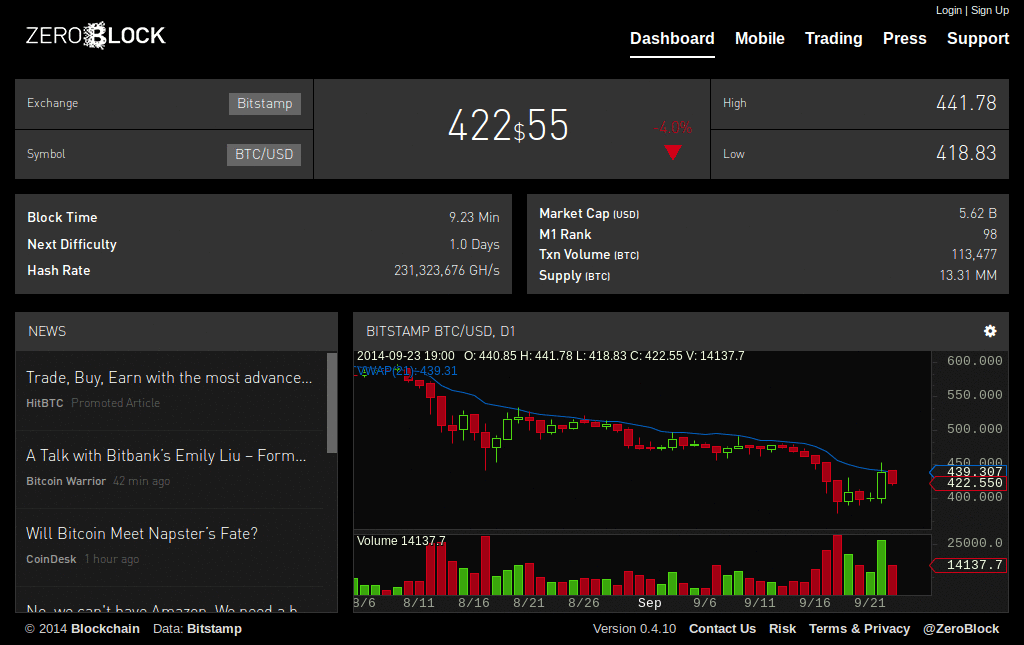Click the 9/21 date label on chart axis

870,603
